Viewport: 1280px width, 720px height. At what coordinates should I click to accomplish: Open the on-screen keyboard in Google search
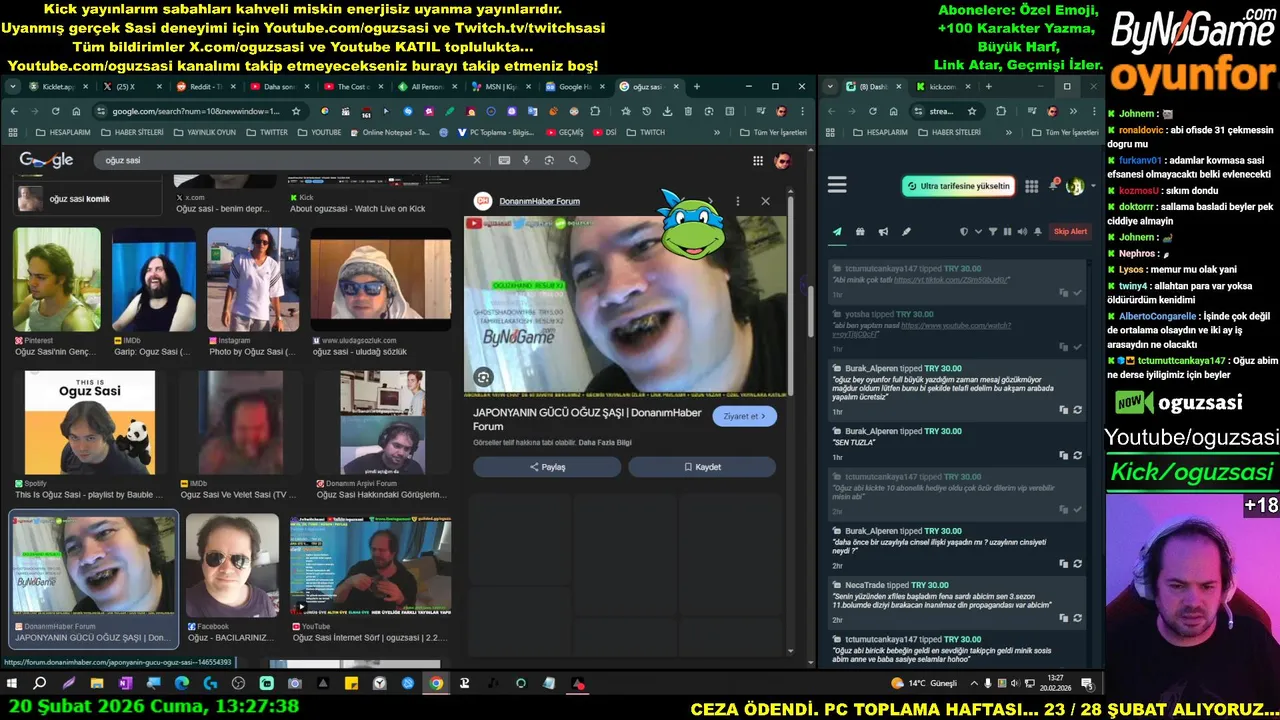click(x=504, y=160)
